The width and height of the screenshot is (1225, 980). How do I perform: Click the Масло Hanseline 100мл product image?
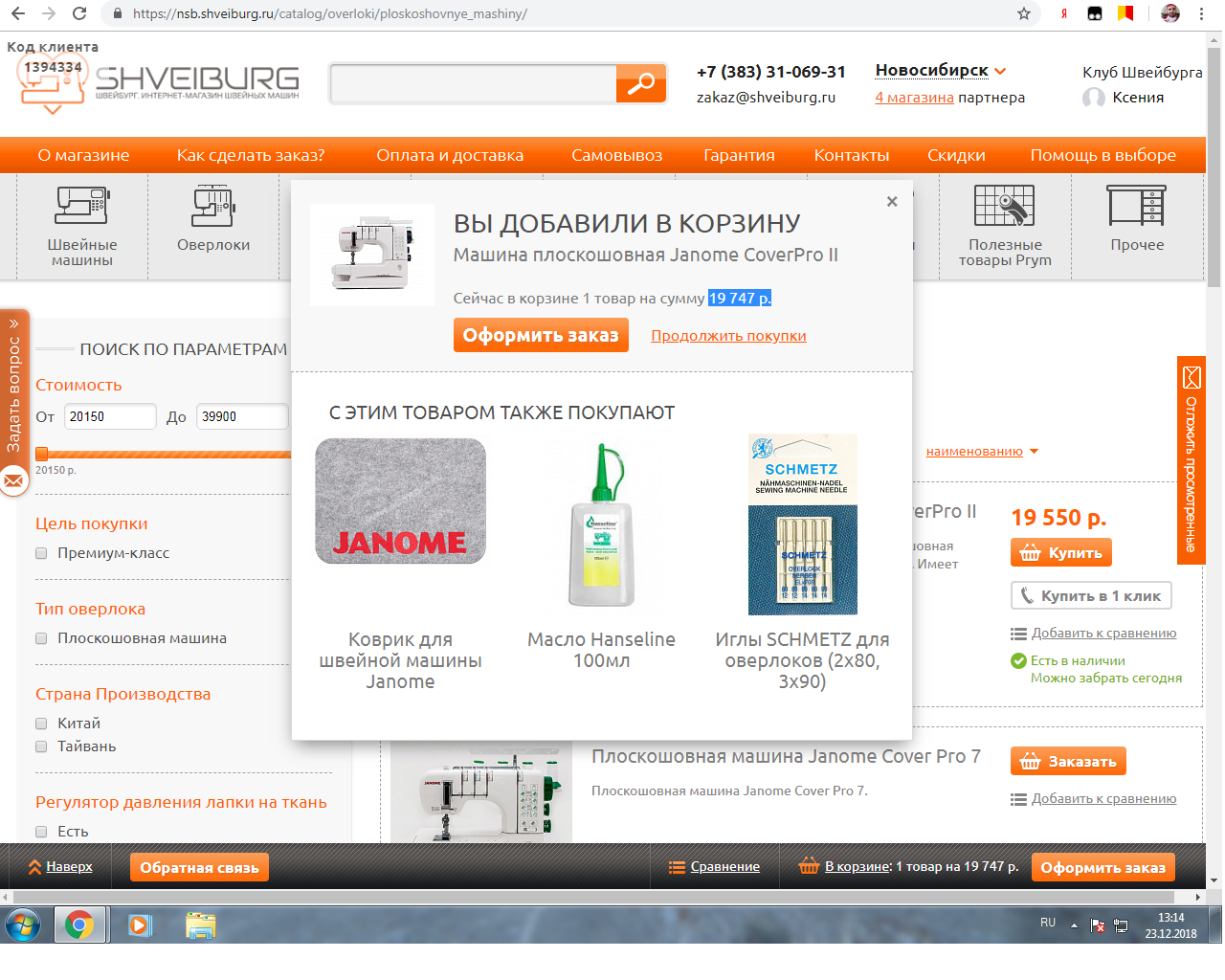click(601, 524)
